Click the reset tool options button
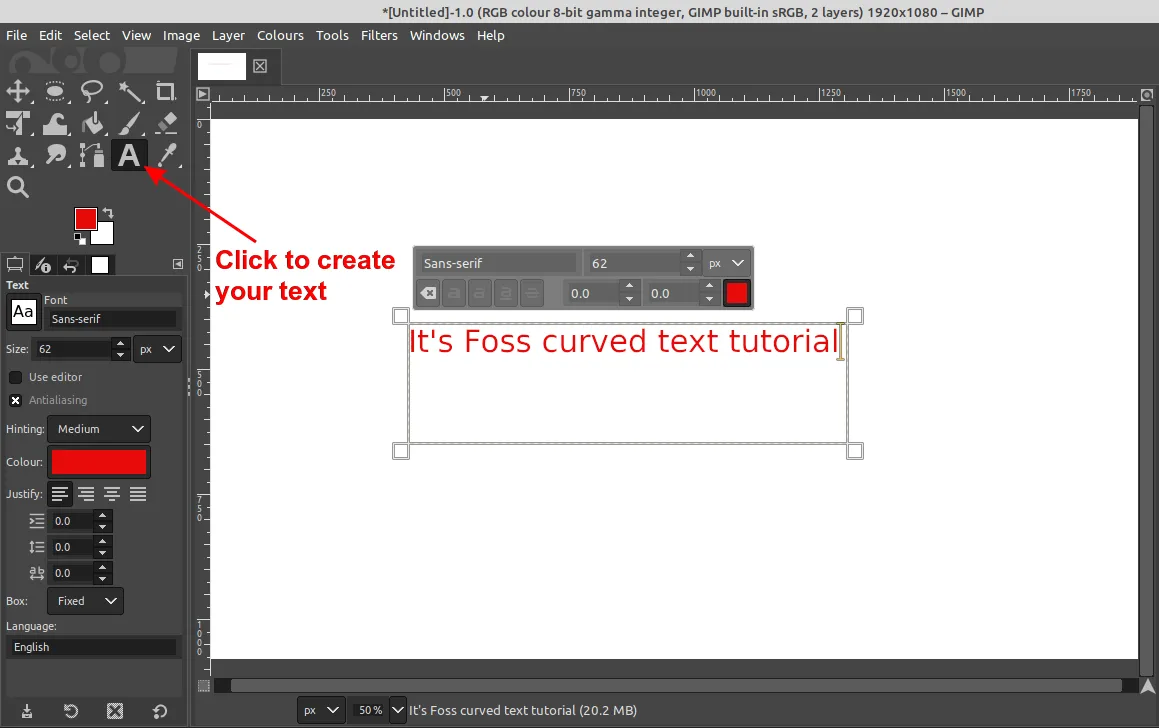Screen dimensions: 1159x728 click(x=159, y=711)
